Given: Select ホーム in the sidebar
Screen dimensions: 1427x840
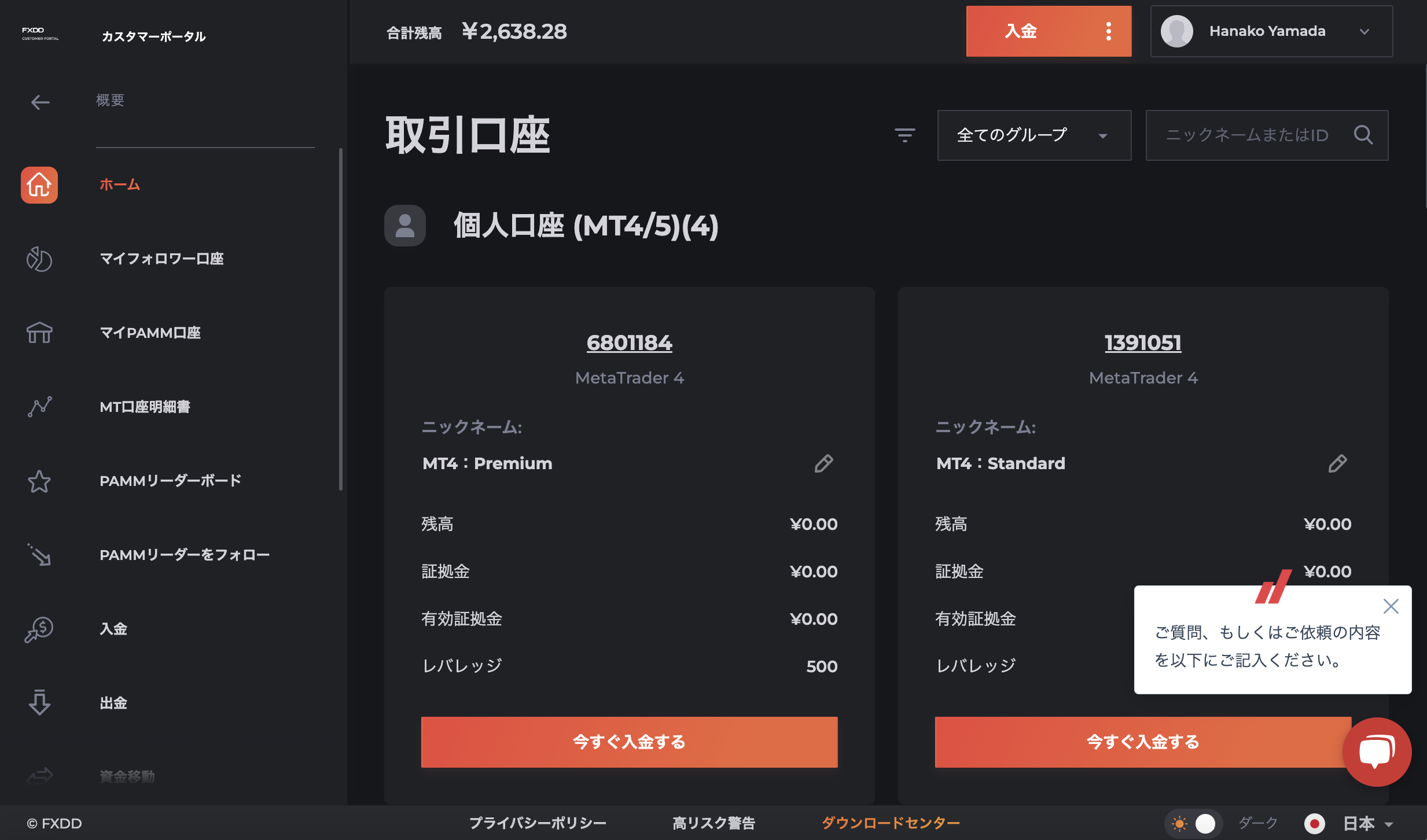Looking at the screenshot, I should coord(120,185).
